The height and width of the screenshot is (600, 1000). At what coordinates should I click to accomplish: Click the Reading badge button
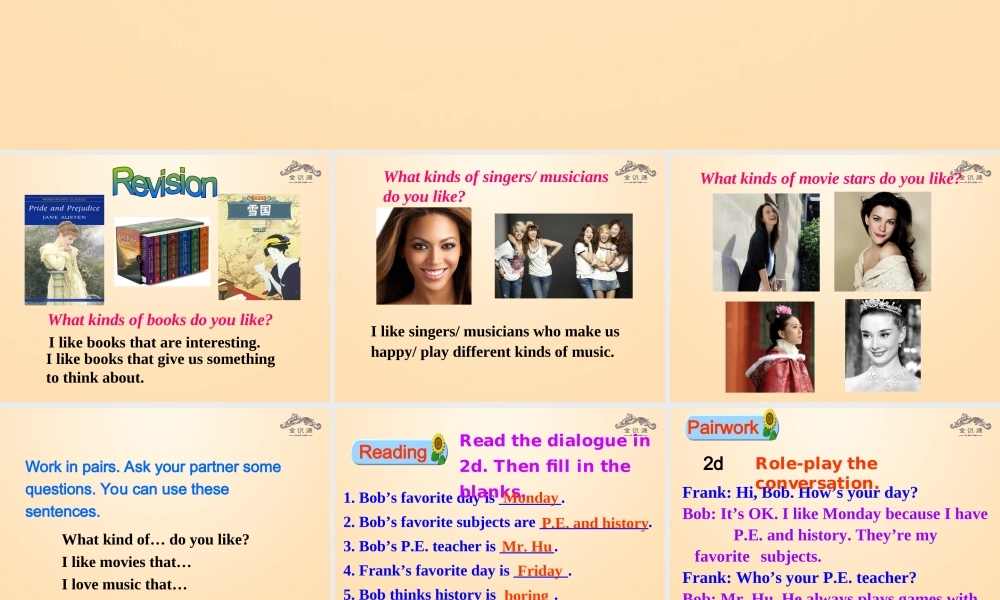point(392,452)
